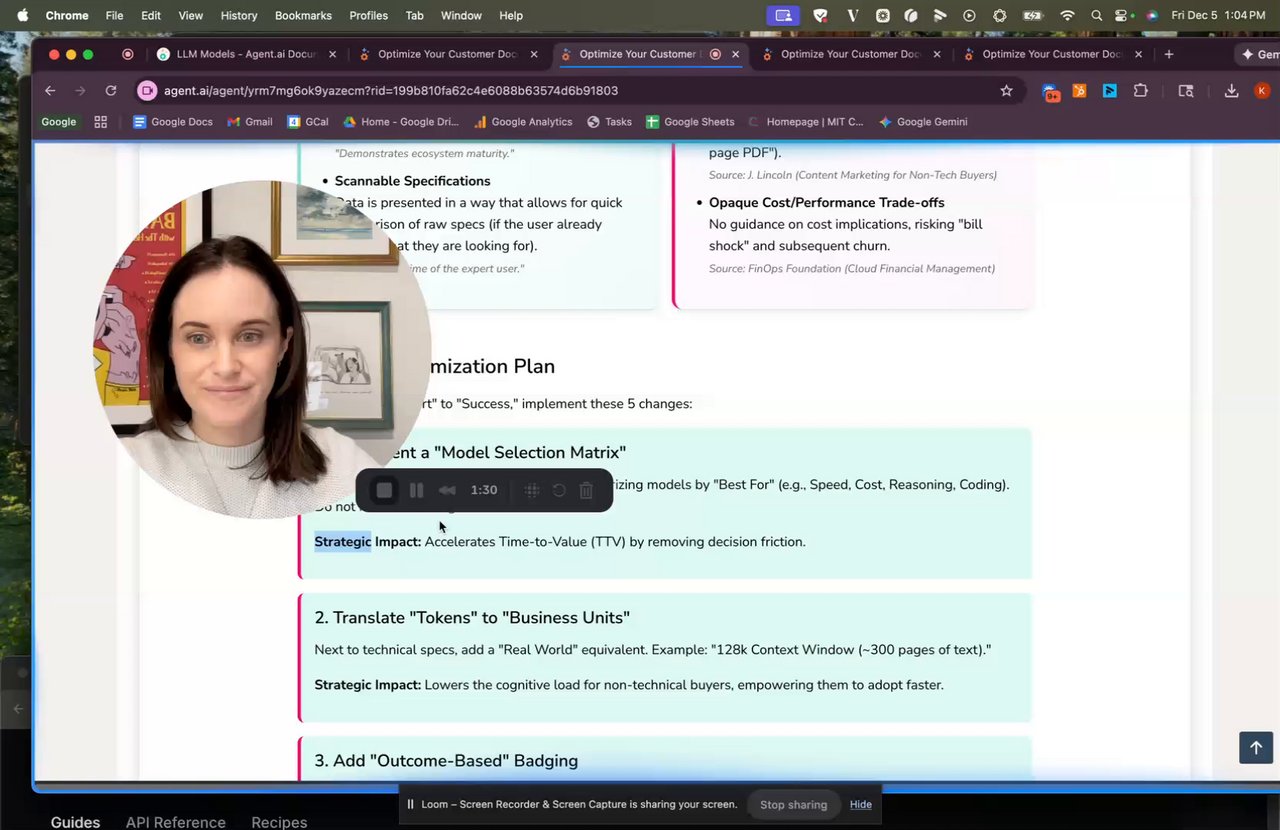
Task: Open the Help menu
Action: tap(511, 15)
